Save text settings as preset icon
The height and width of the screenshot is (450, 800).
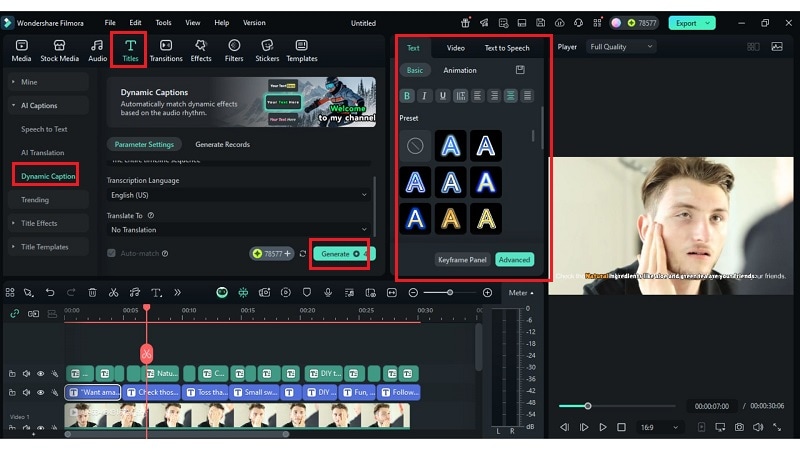(x=520, y=70)
